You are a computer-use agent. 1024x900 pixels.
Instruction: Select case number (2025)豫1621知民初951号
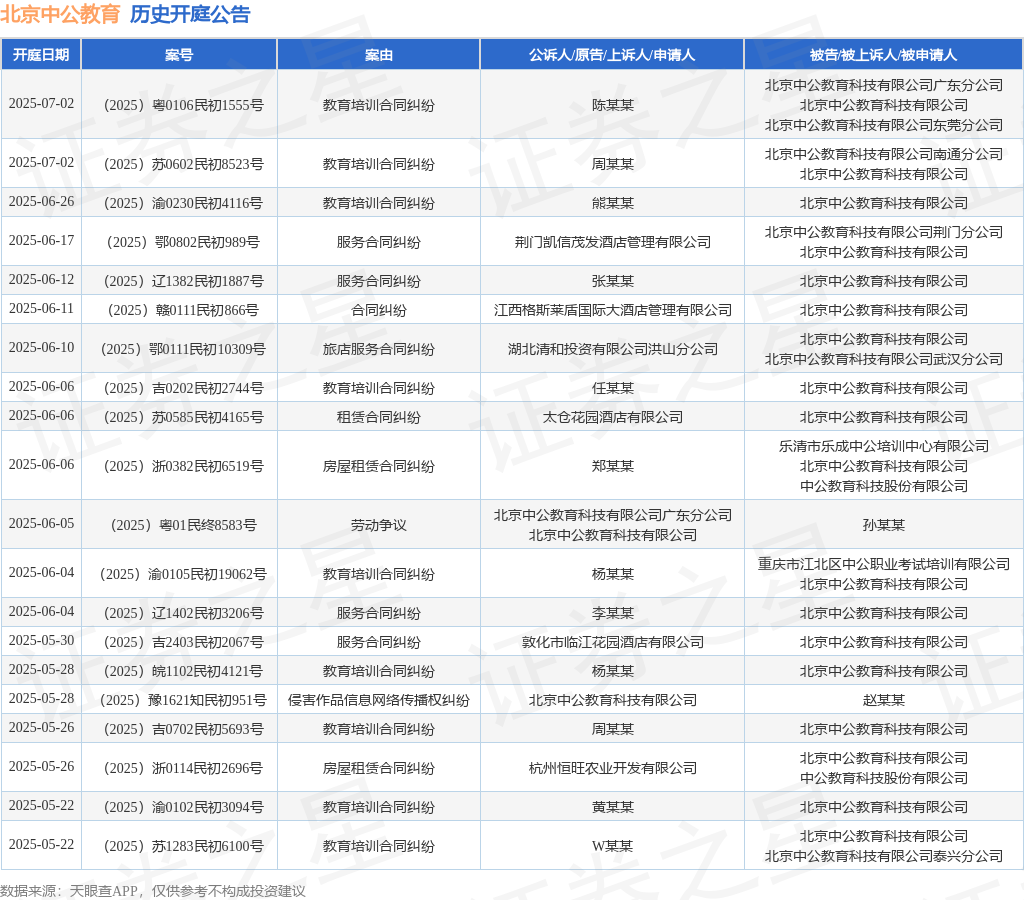coord(183,700)
